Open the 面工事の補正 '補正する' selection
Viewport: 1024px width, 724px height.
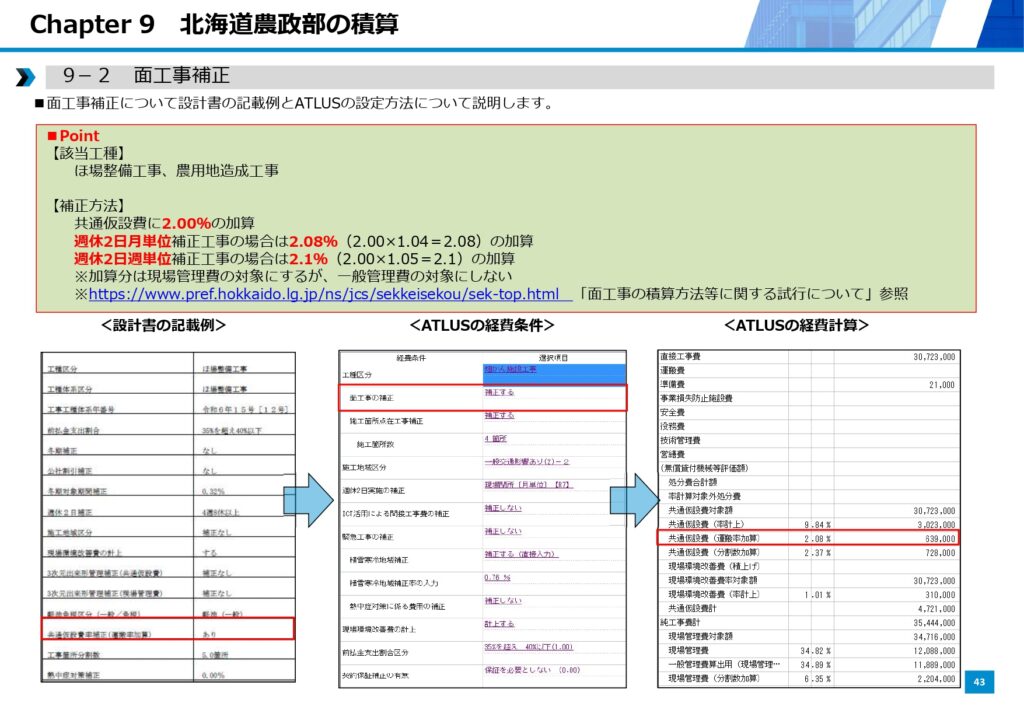click(x=499, y=392)
